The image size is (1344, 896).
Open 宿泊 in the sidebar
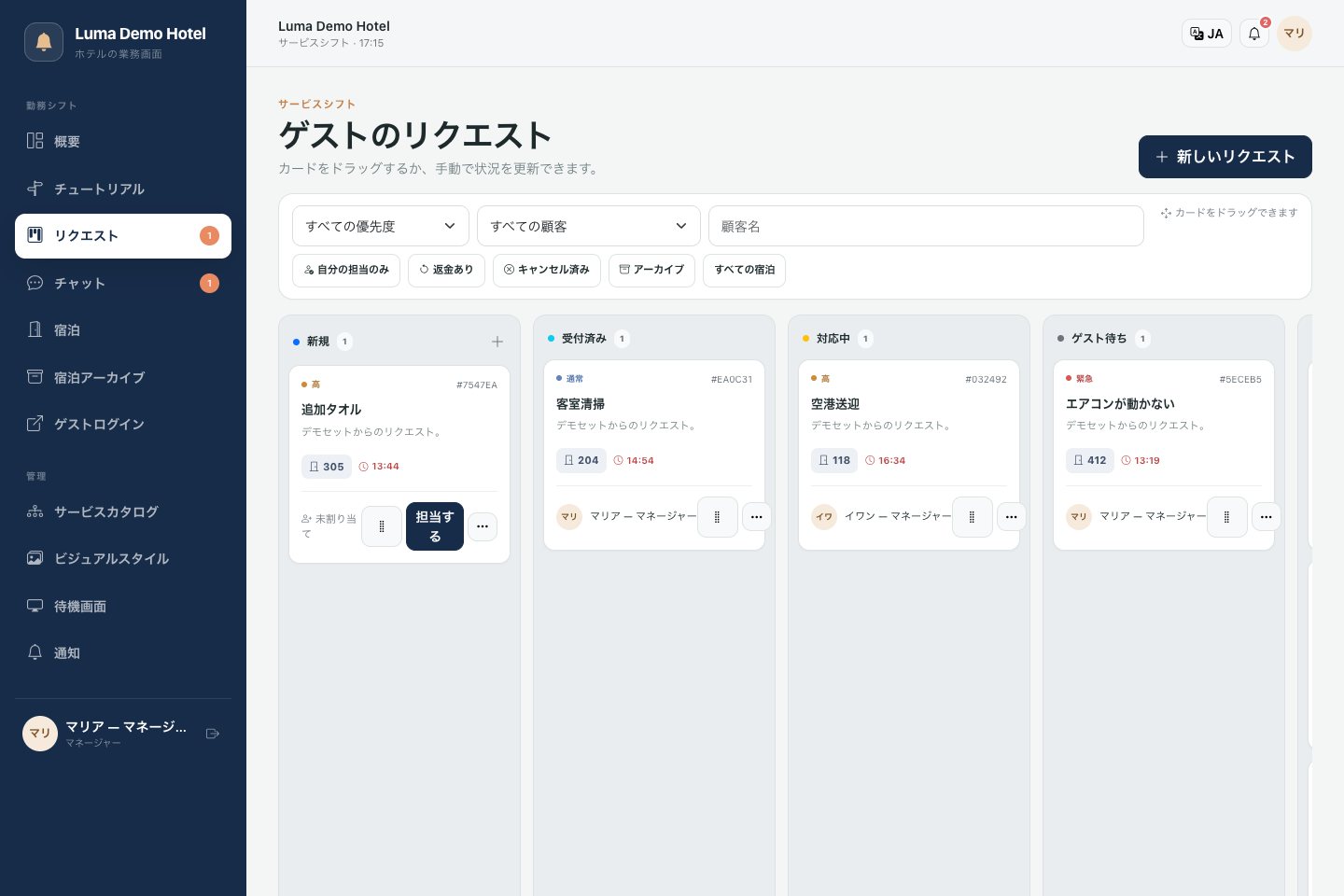[x=123, y=329]
